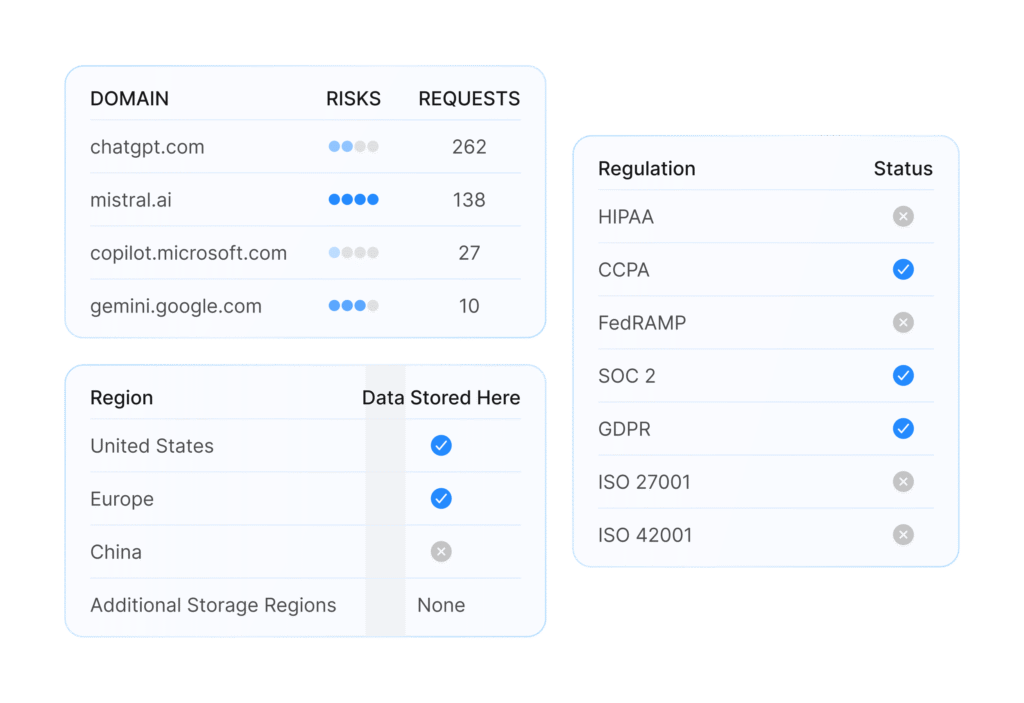Sort by the REQUESTS column header
Viewport: 1024px width, 703px height.
(x=469, y=99)
